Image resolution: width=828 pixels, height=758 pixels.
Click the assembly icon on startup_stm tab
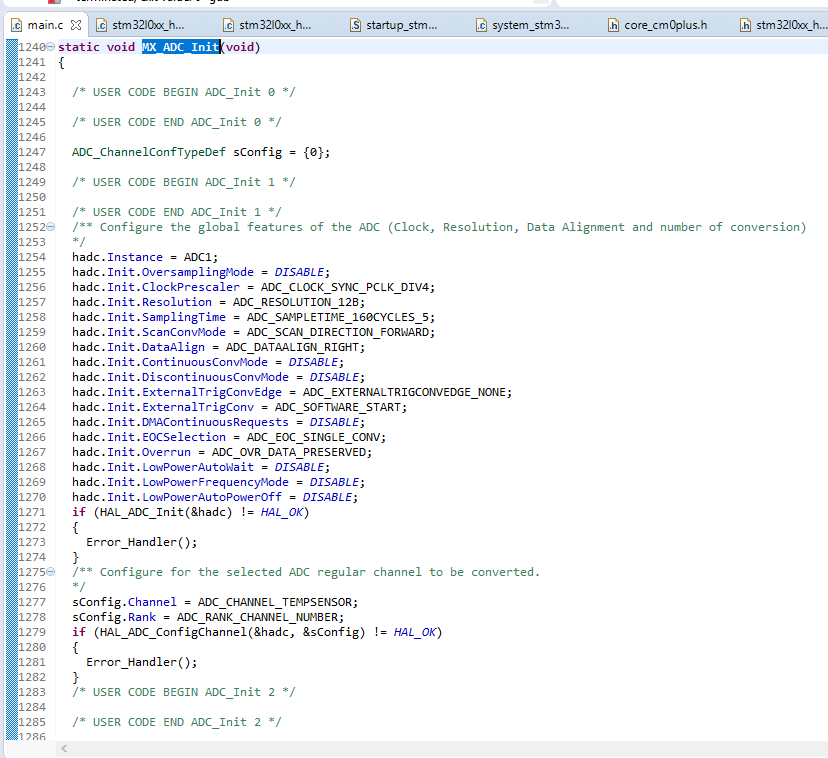[356, 24]
